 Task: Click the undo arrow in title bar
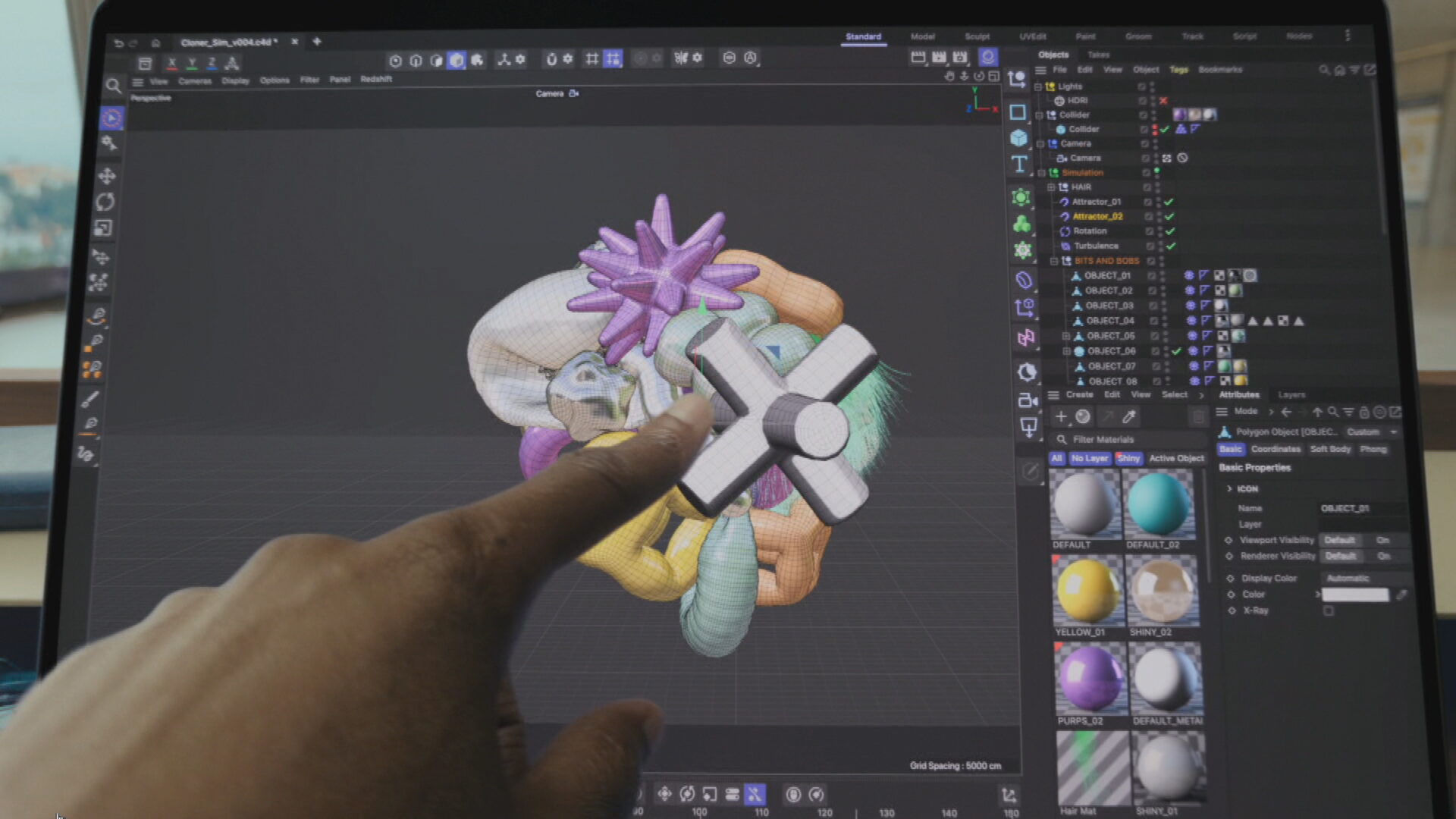[118, 43]
